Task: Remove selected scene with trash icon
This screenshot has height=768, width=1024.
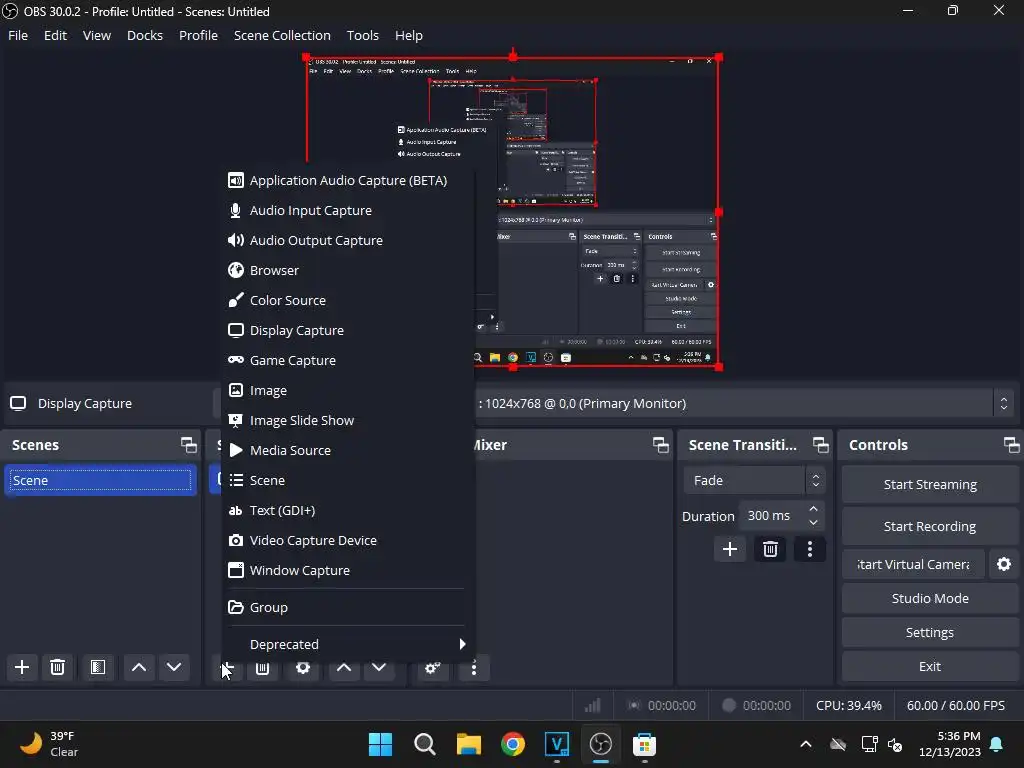Action: tap(57, 667)
